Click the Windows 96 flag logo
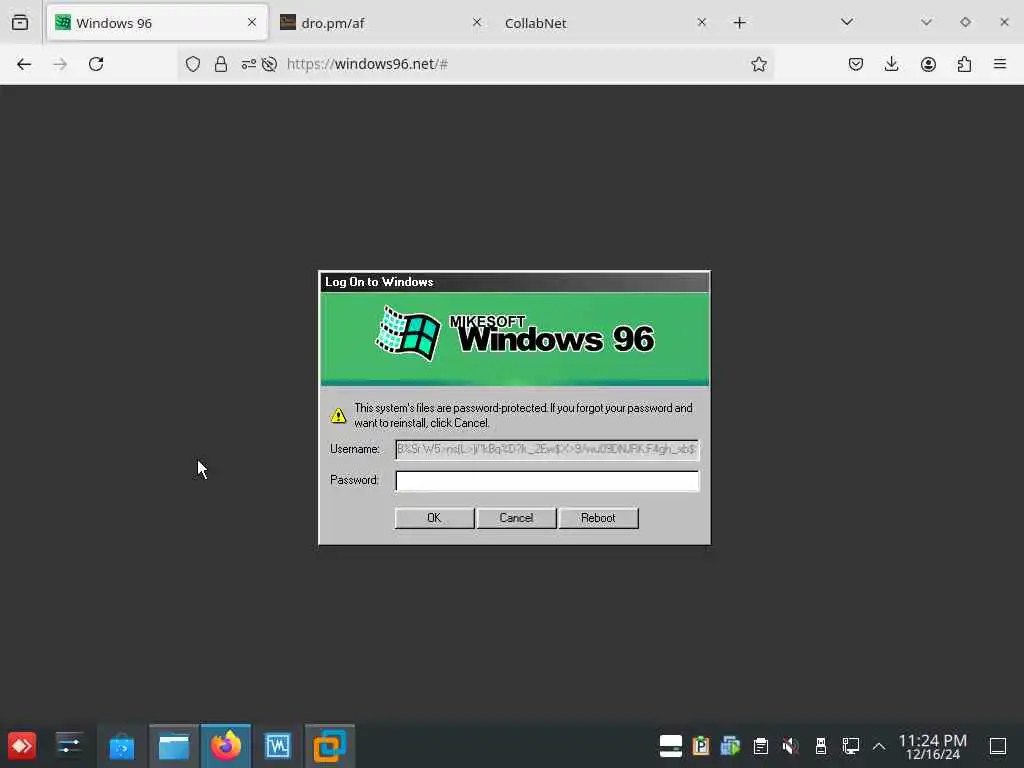Image resolution: width=1024 pixels, height=768 pixels. 409,333
